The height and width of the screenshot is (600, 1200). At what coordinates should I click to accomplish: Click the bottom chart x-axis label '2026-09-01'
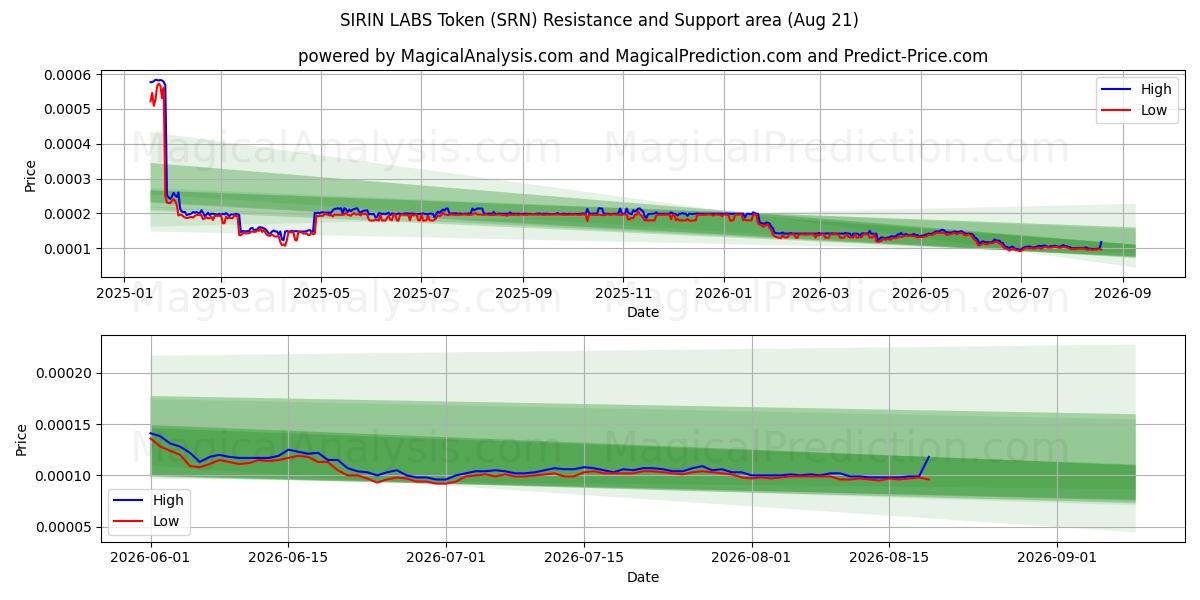click(1057, 559)
